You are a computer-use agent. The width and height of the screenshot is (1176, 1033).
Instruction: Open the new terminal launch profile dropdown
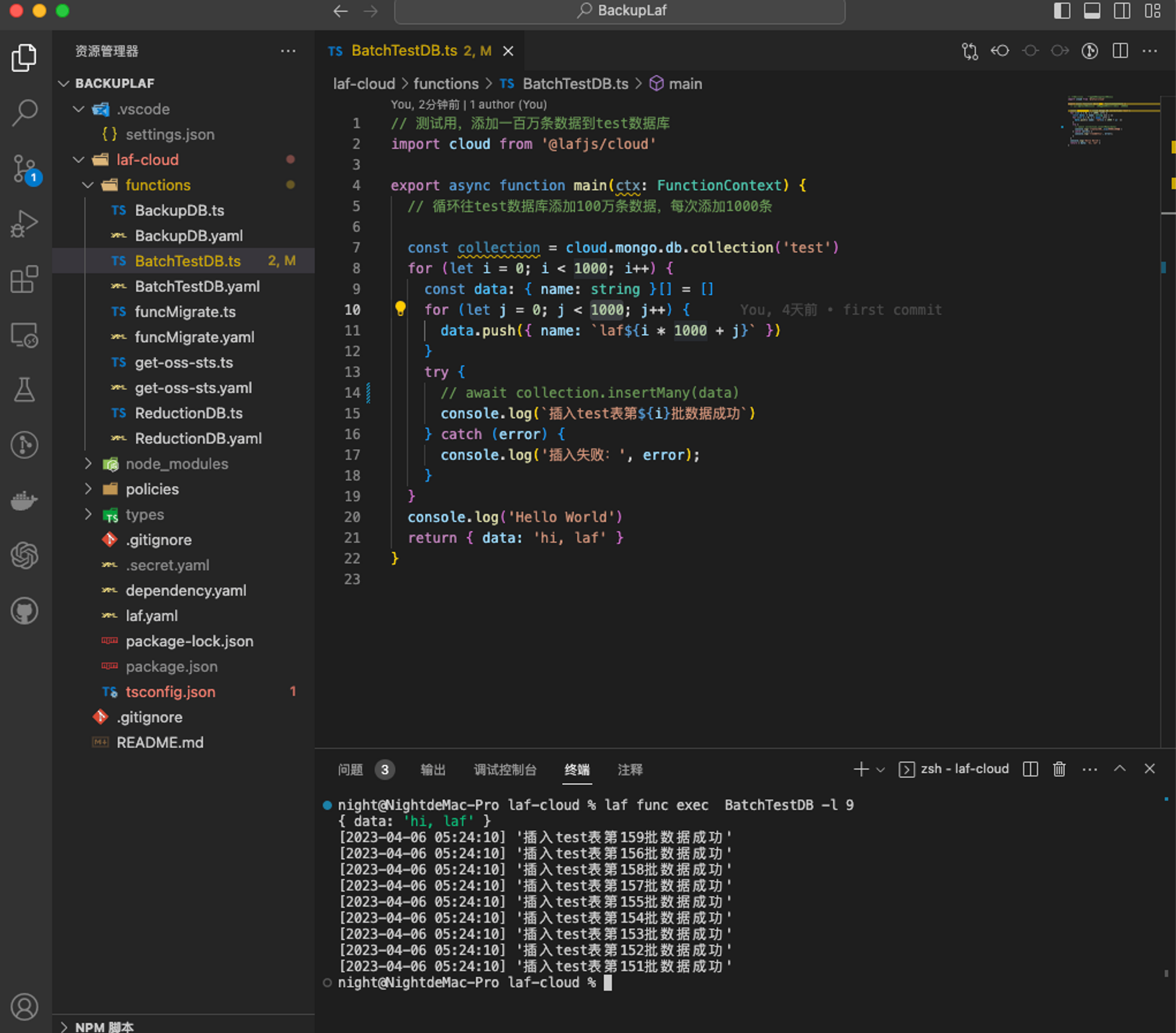pyautogui.click(x=880, y=770)
